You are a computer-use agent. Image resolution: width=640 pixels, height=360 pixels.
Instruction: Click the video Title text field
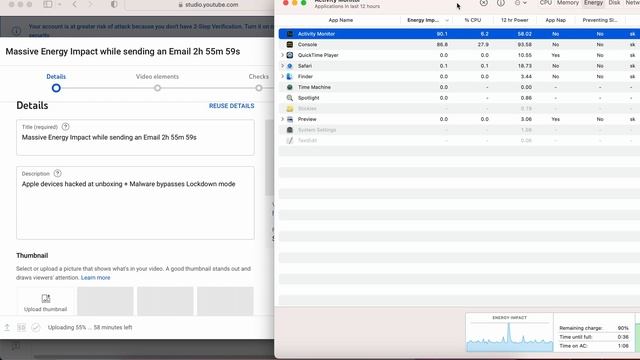pyautogui.click(x=135, y=138)
